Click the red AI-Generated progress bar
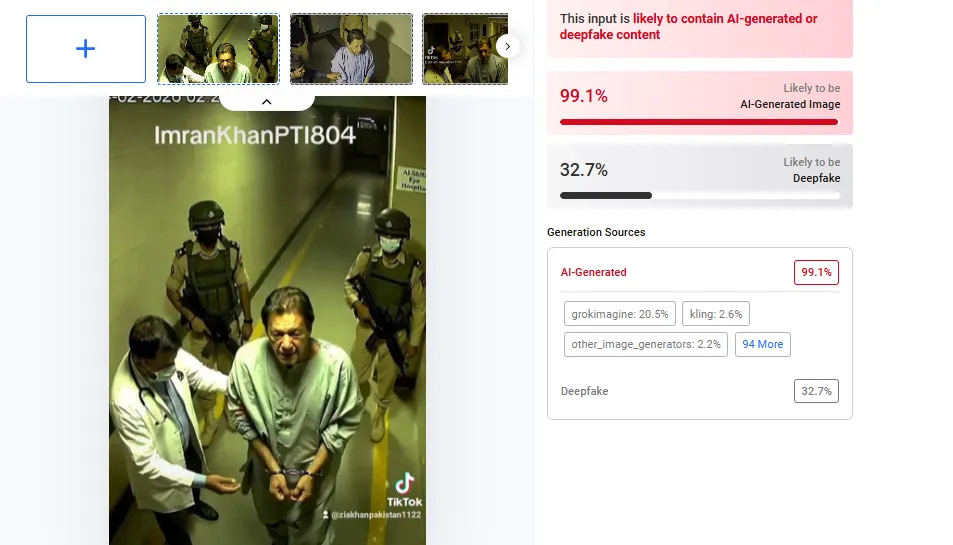 click(x=699, y=122)
